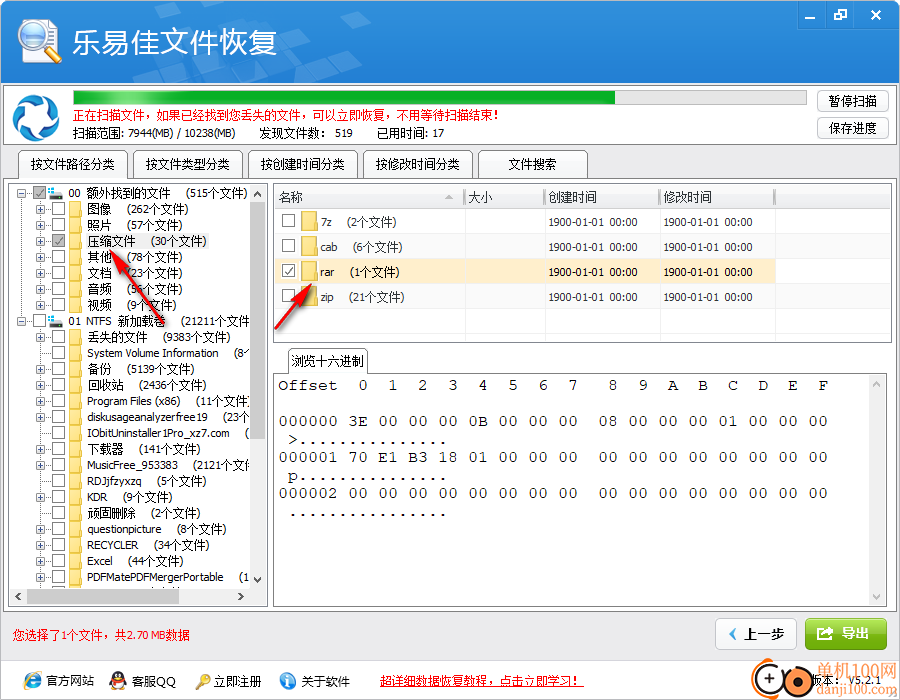Expand the 视频 tree node
The image size is (900, 700).
coord(40,305)
